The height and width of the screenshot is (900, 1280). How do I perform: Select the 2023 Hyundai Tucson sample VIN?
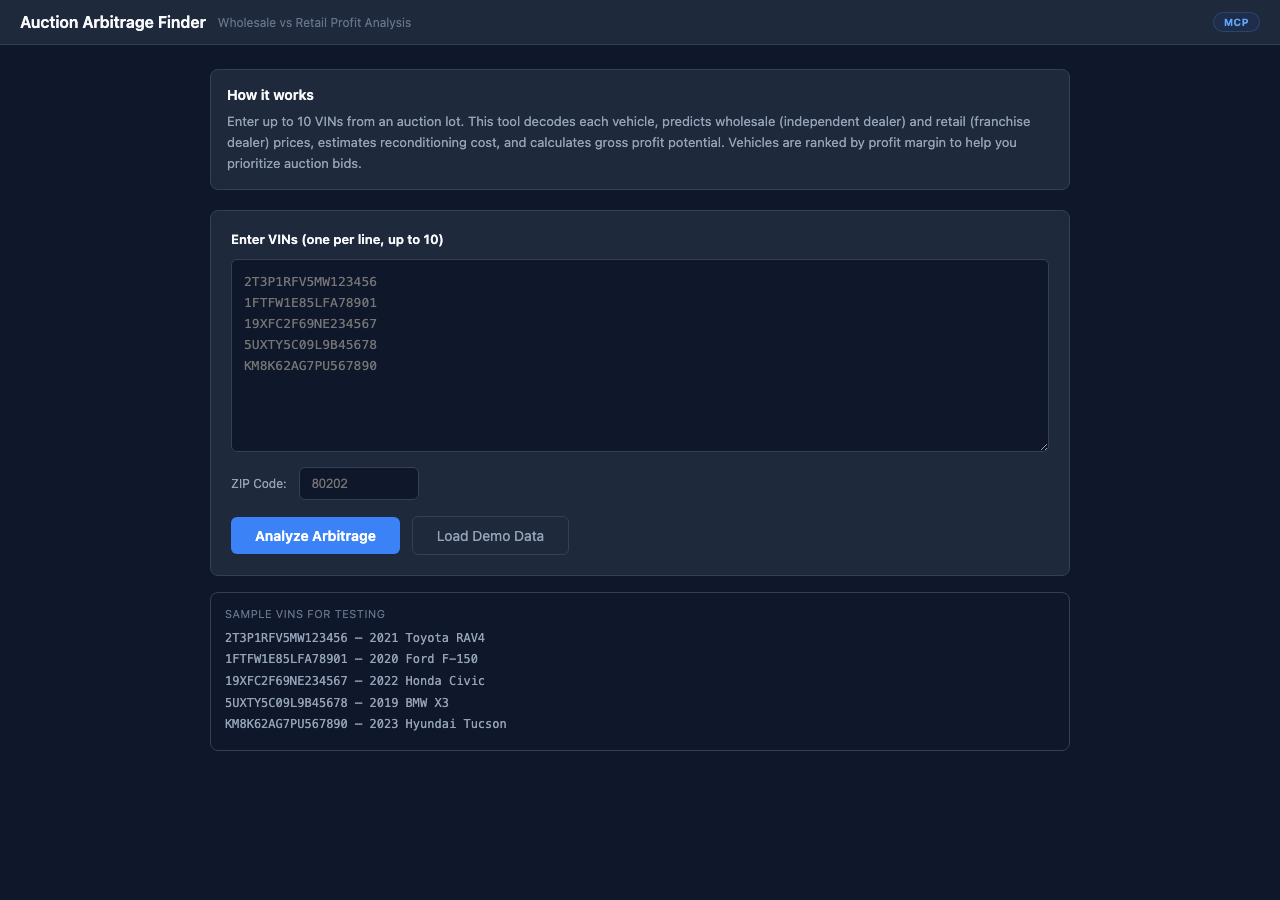coord(365,723)
